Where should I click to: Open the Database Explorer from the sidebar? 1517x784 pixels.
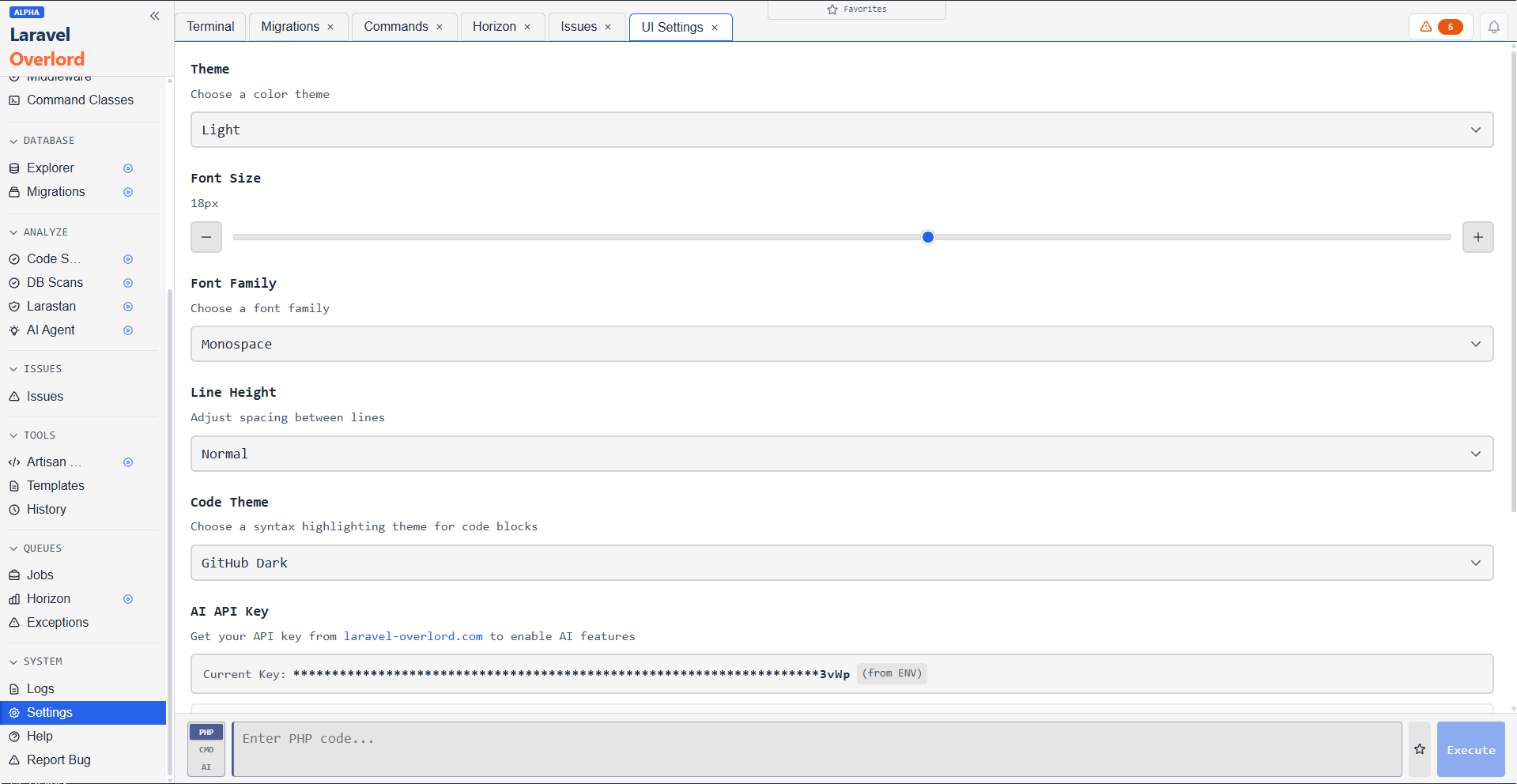(51, 168)
